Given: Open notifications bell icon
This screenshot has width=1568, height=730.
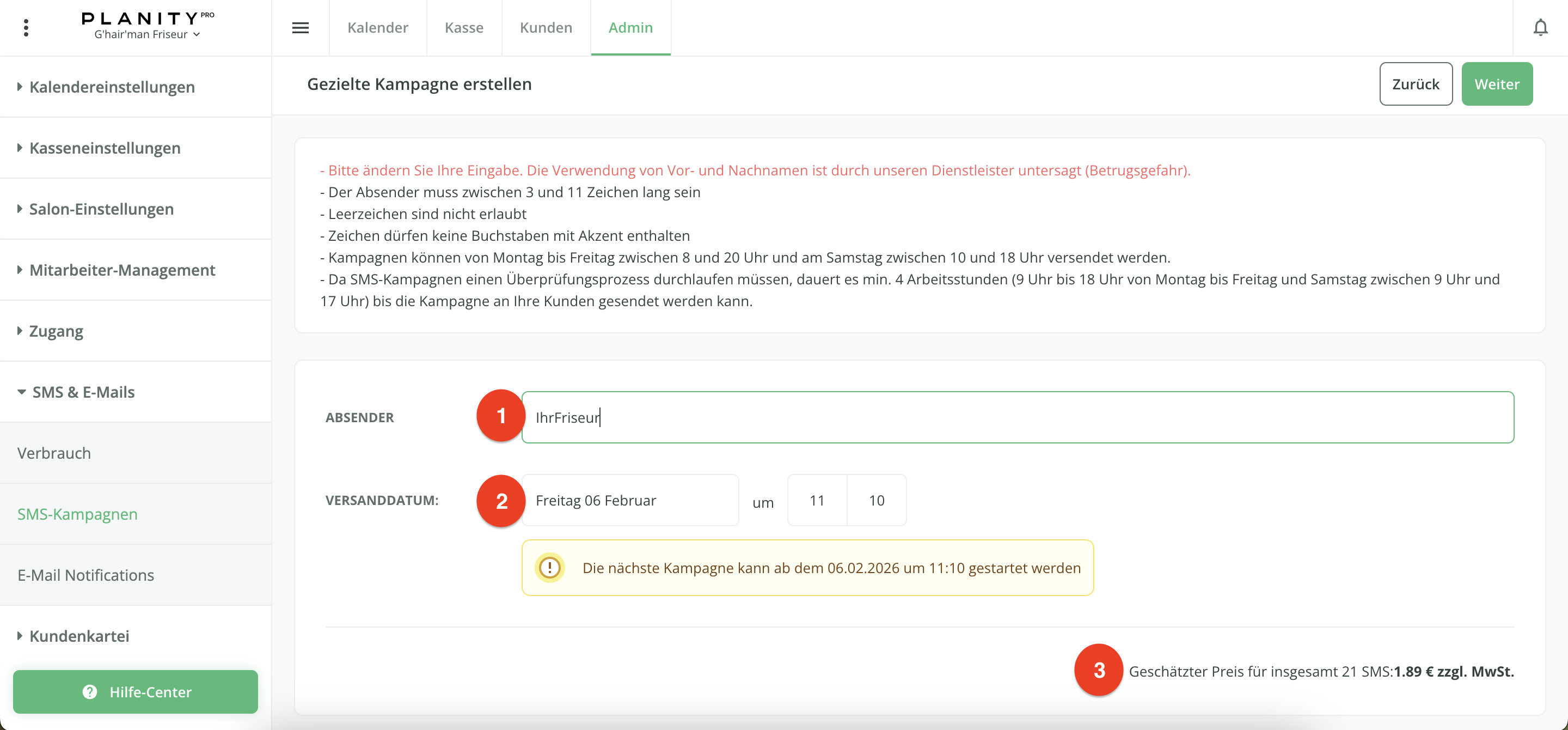Looking at the screenshot, I should coord(1540,27).
